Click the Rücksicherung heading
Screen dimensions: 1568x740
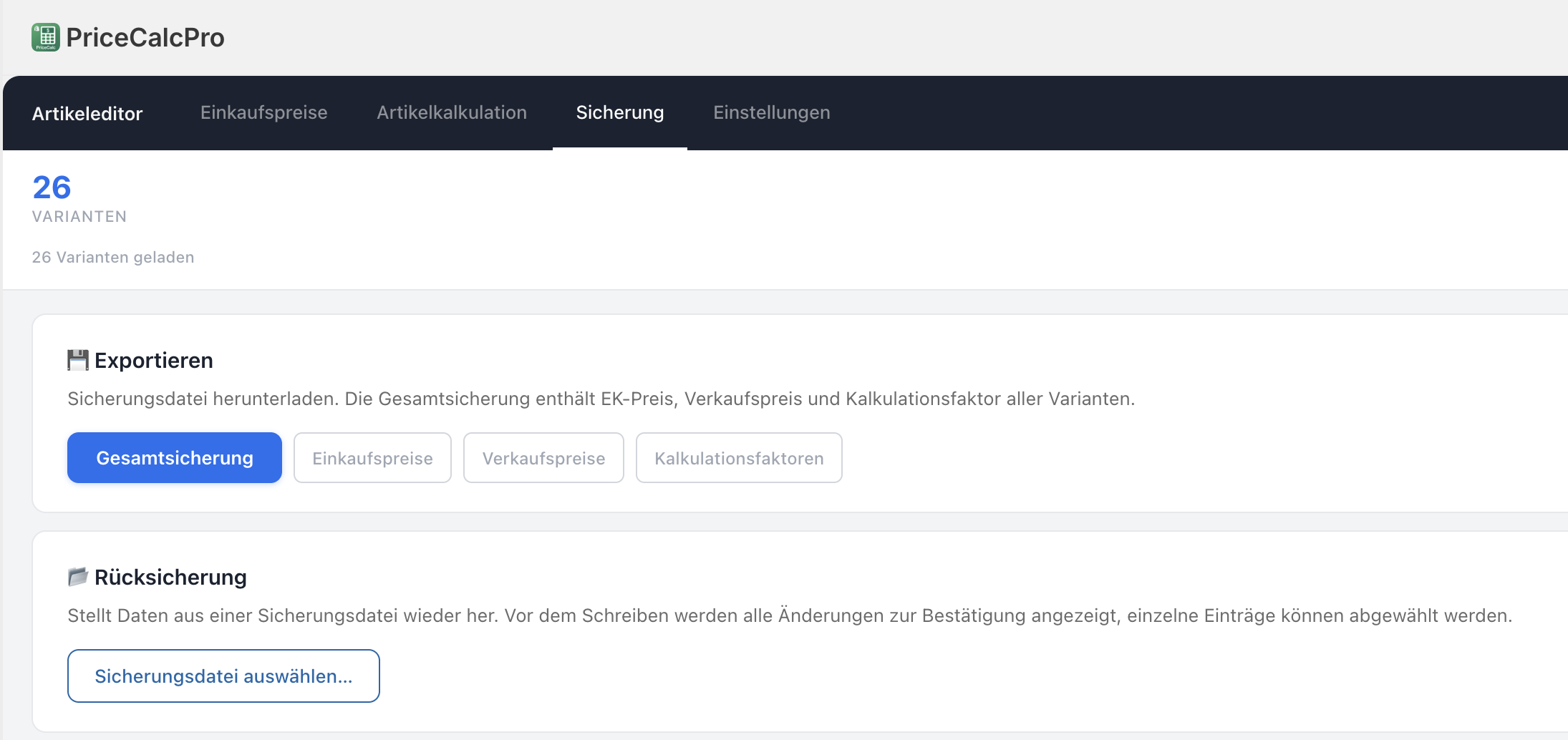tap(170, 577)
